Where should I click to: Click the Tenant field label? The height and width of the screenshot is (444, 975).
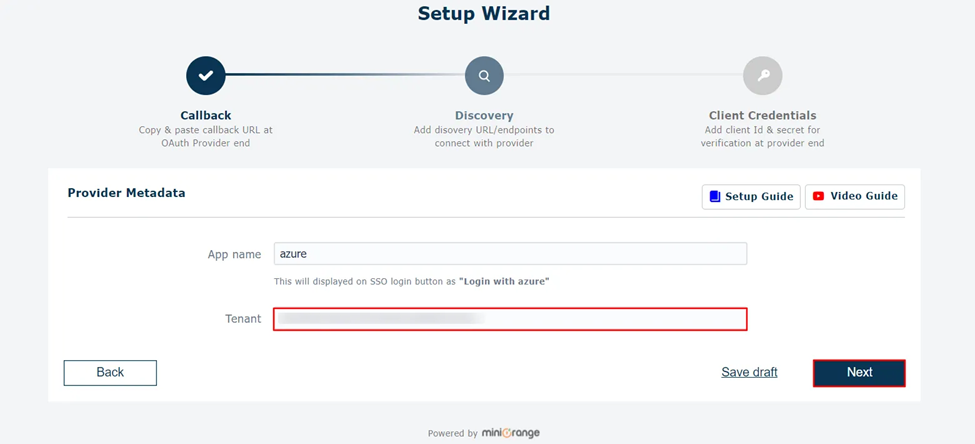point(243,319)
